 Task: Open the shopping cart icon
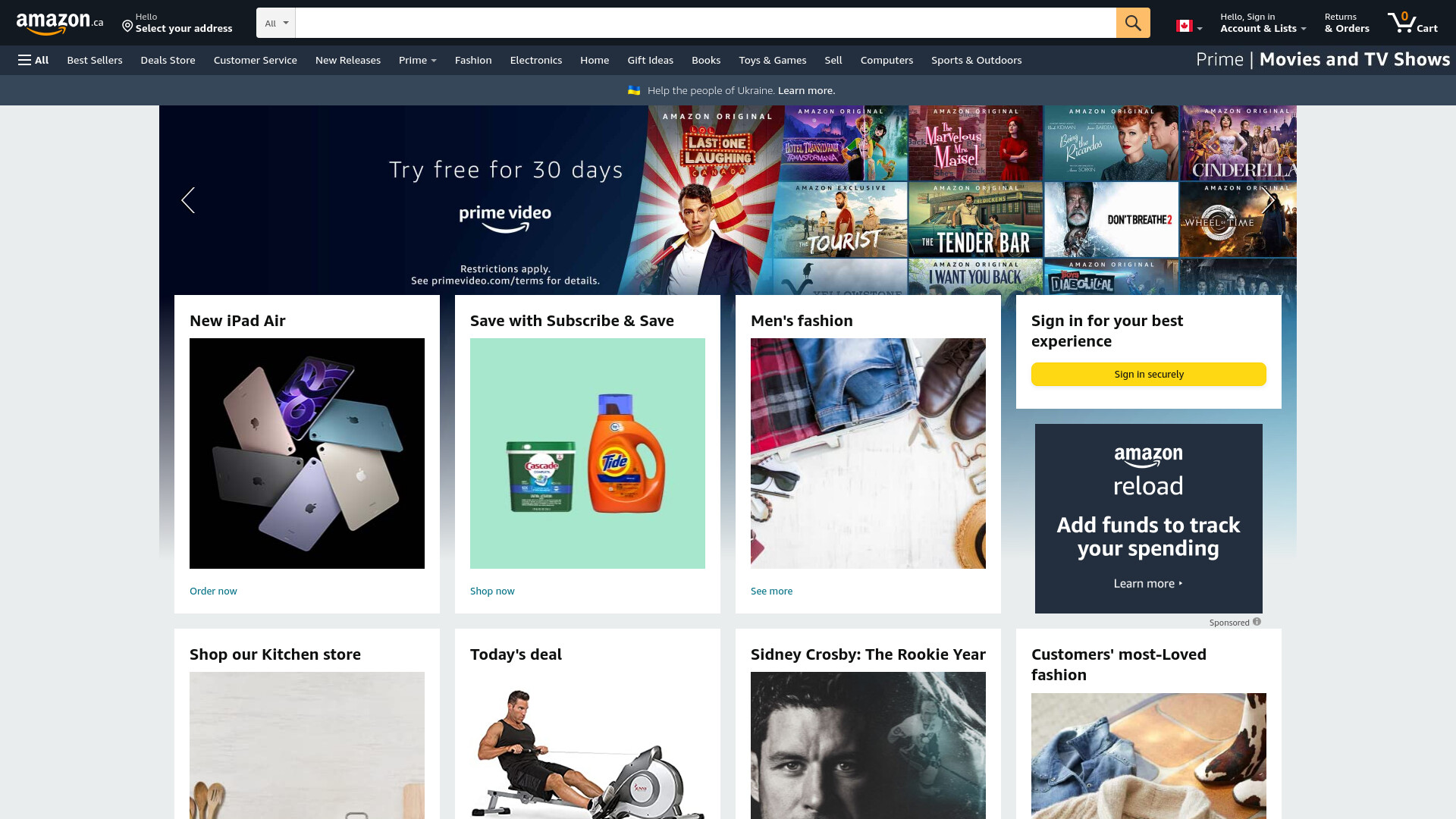coord(1412,23)
